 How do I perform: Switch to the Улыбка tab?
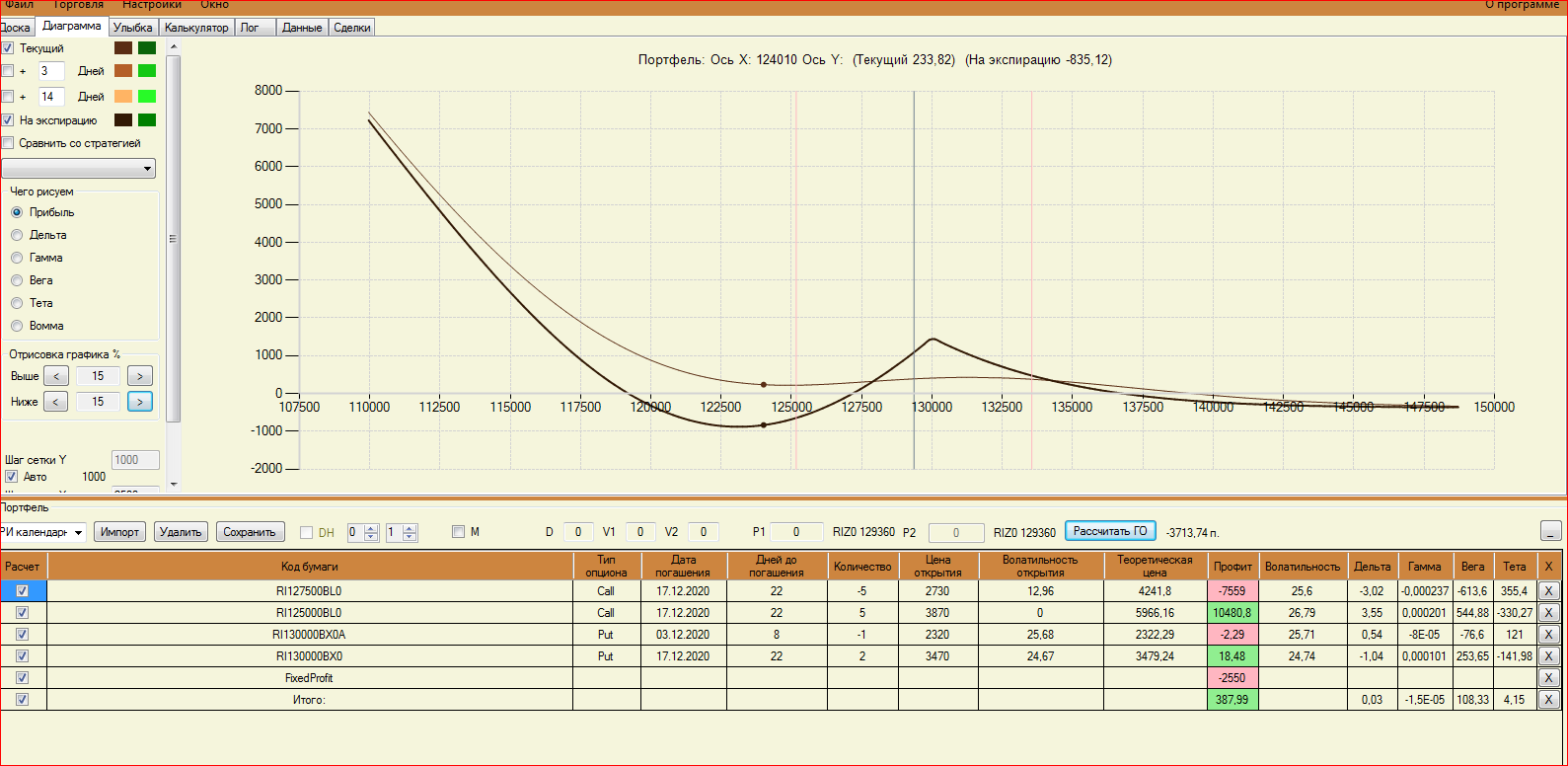132,28
